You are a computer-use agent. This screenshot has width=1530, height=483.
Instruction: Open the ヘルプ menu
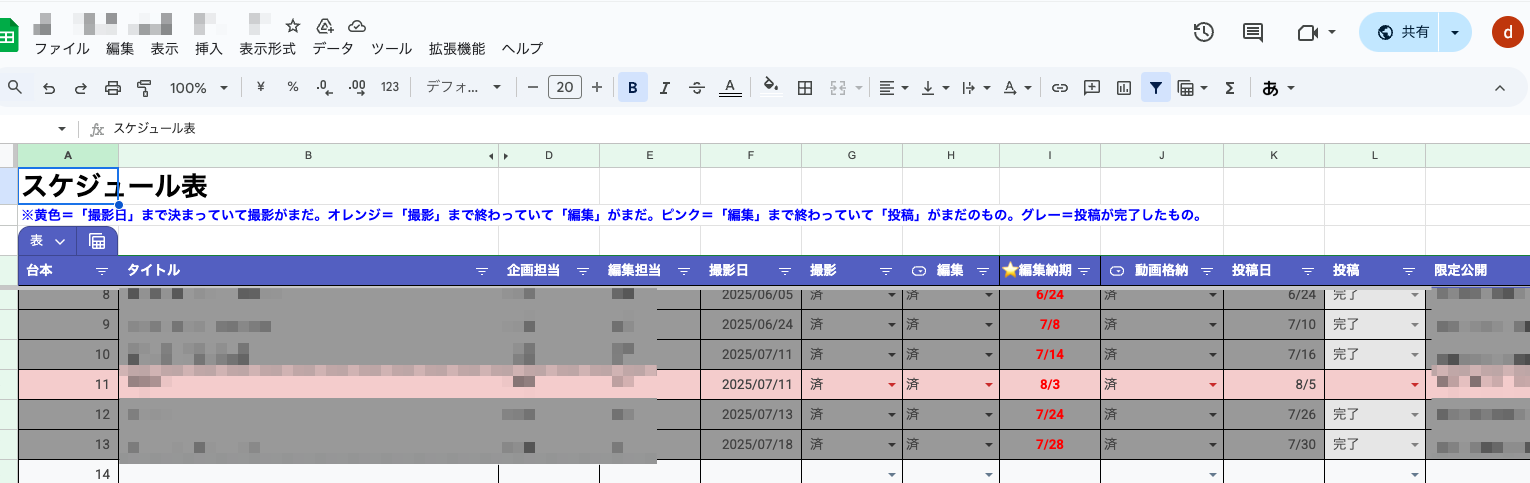click(522, 48)
